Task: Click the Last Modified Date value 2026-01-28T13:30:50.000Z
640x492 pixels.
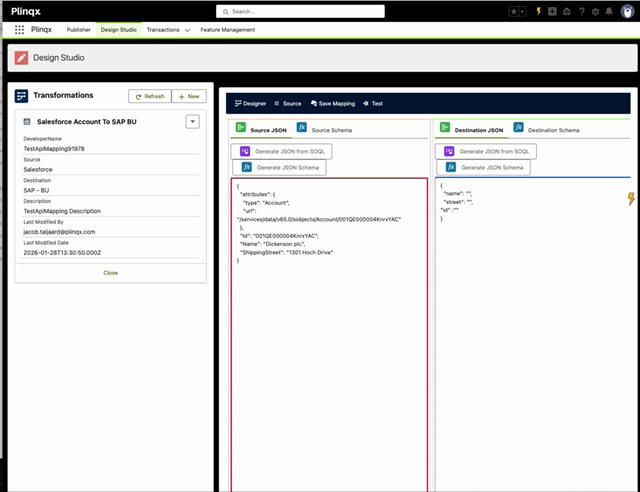Action: tap(62, 253)
